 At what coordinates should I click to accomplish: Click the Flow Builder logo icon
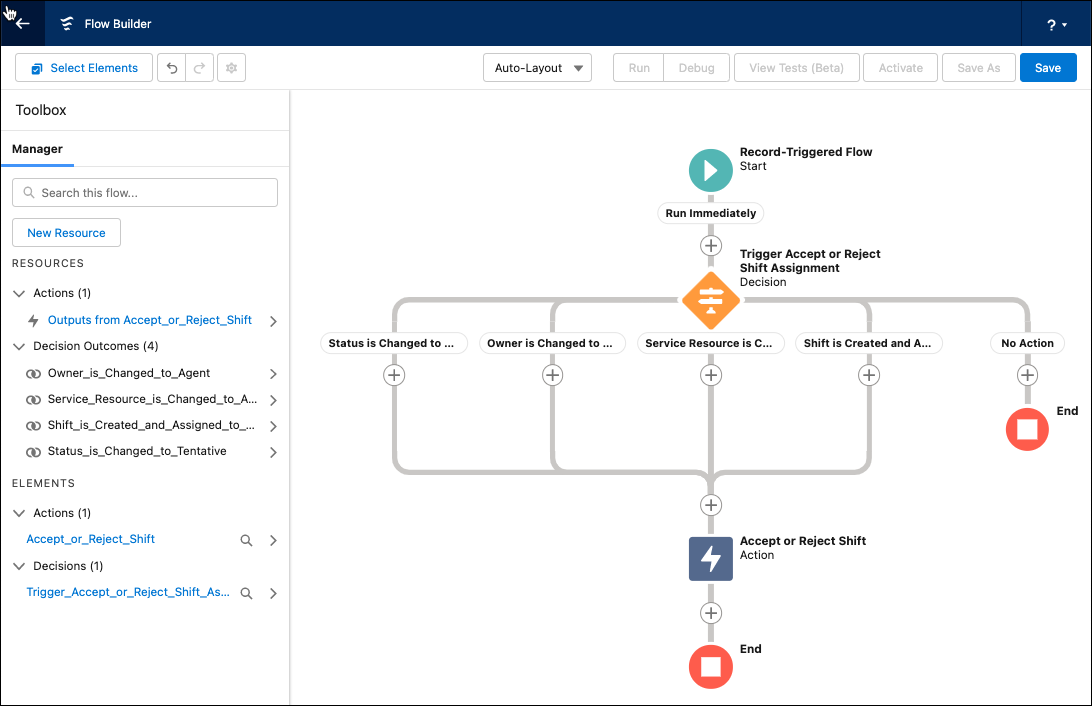tap(67, 24)
